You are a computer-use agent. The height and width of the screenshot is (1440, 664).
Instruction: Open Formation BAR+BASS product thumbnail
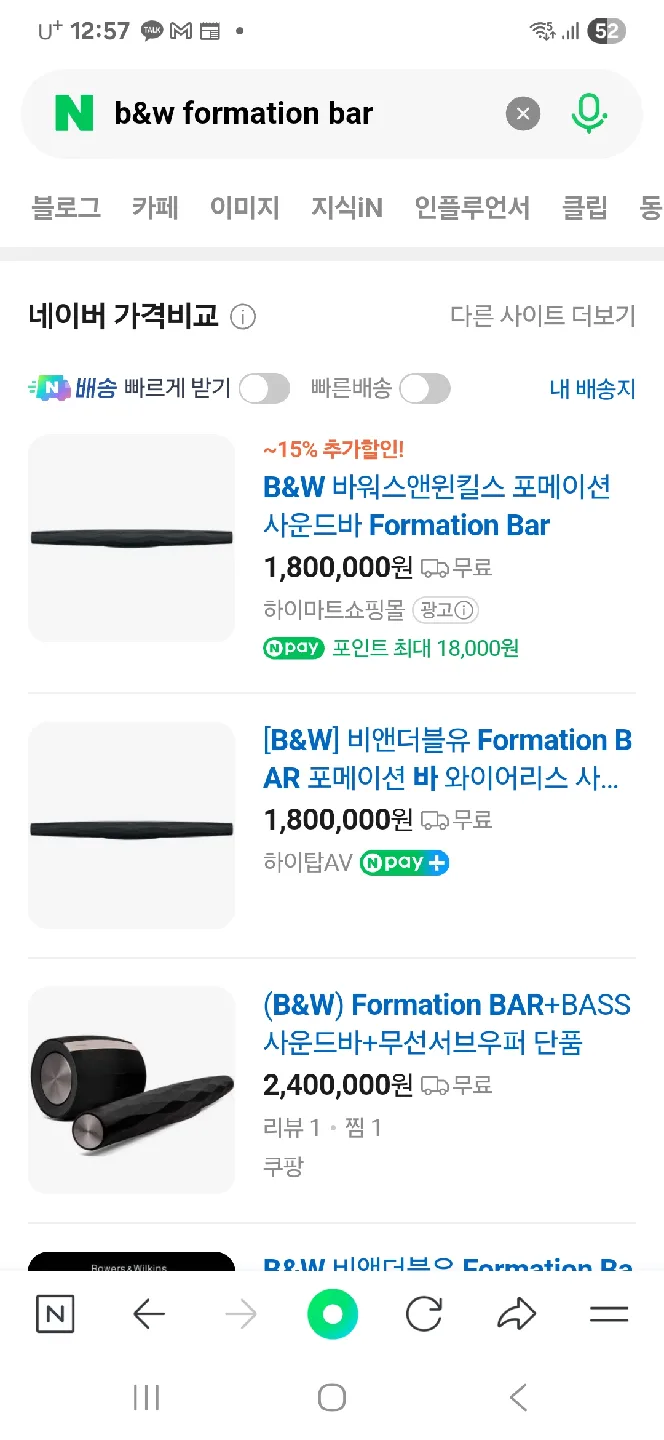[x=131, y=1090]
